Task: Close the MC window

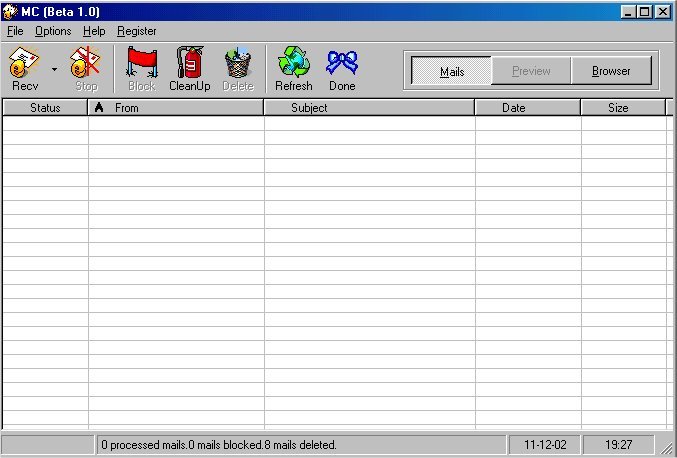Action: click(x=663, y=12)
